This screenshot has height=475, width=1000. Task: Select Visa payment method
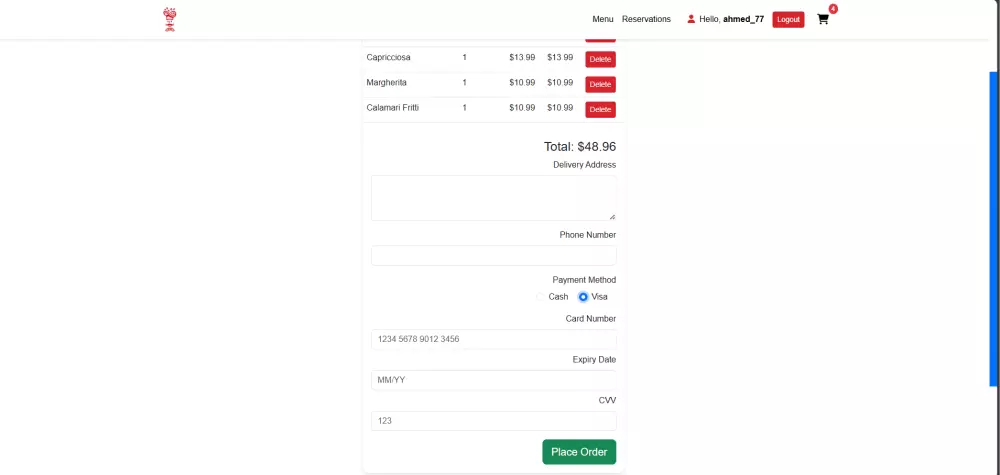[x=583, y=296]
